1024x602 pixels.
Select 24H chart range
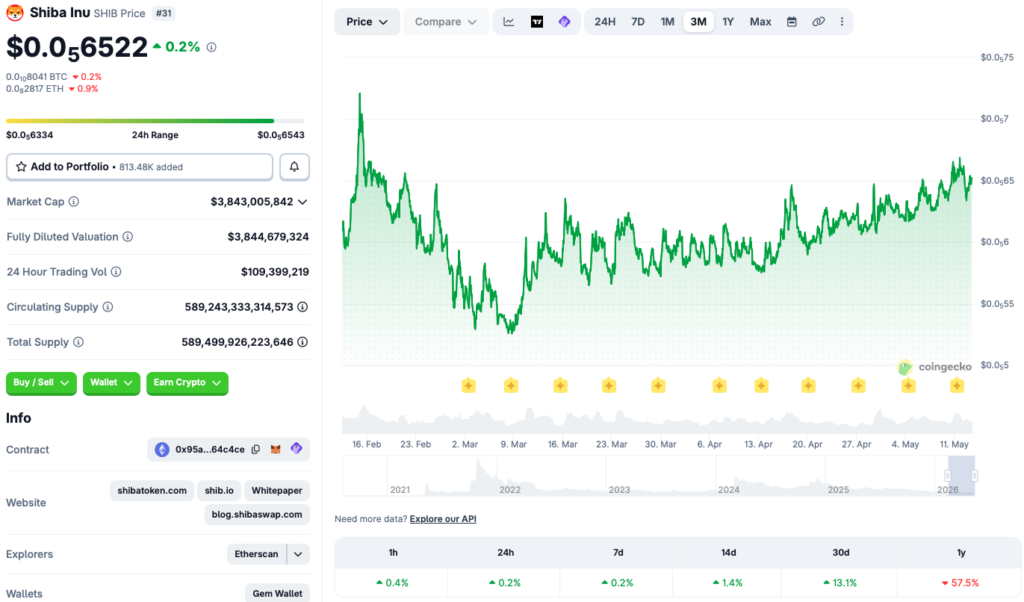coord(605,22)
